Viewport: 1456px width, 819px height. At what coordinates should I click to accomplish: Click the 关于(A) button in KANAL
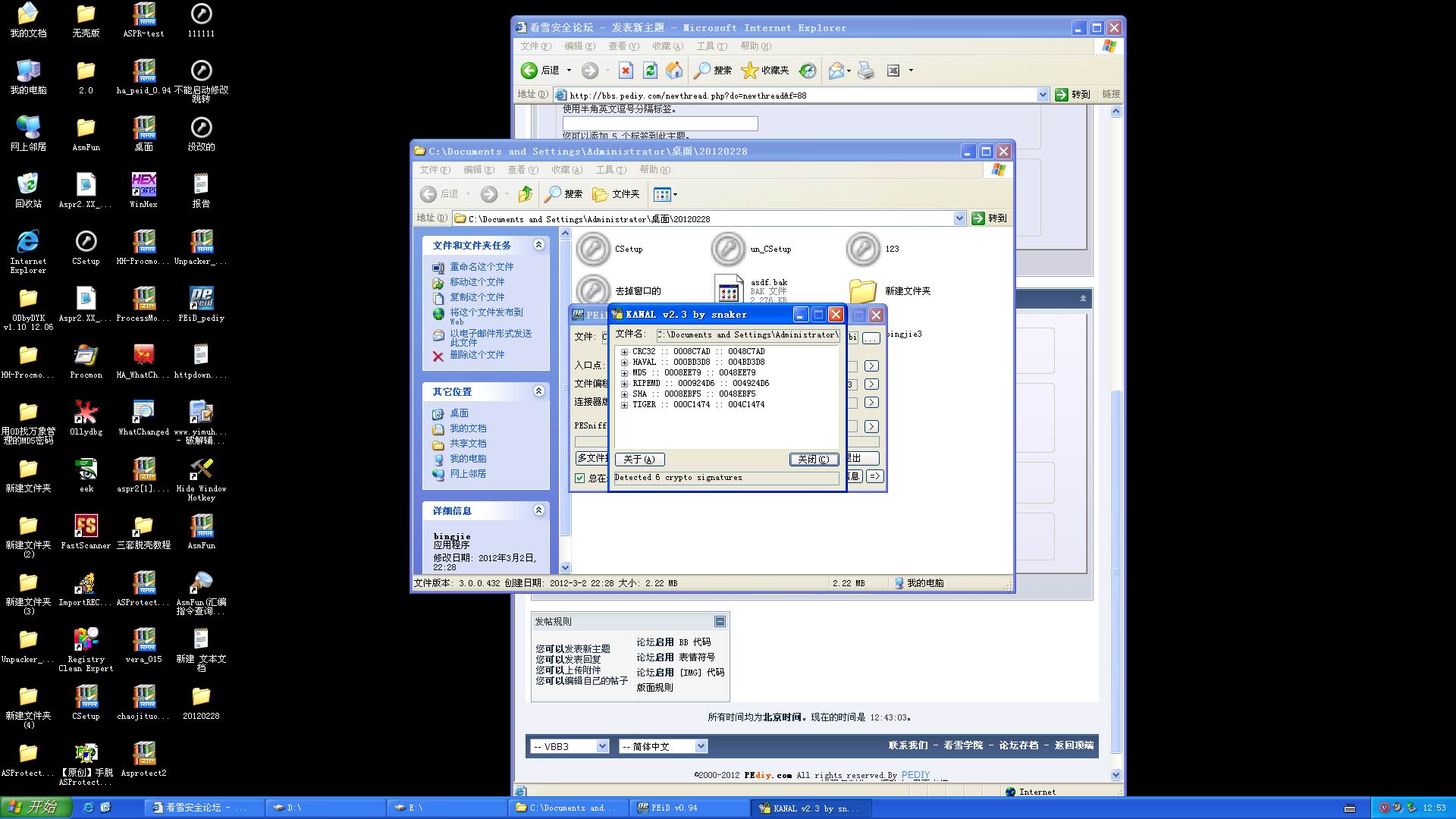click(x=639, y=460)
